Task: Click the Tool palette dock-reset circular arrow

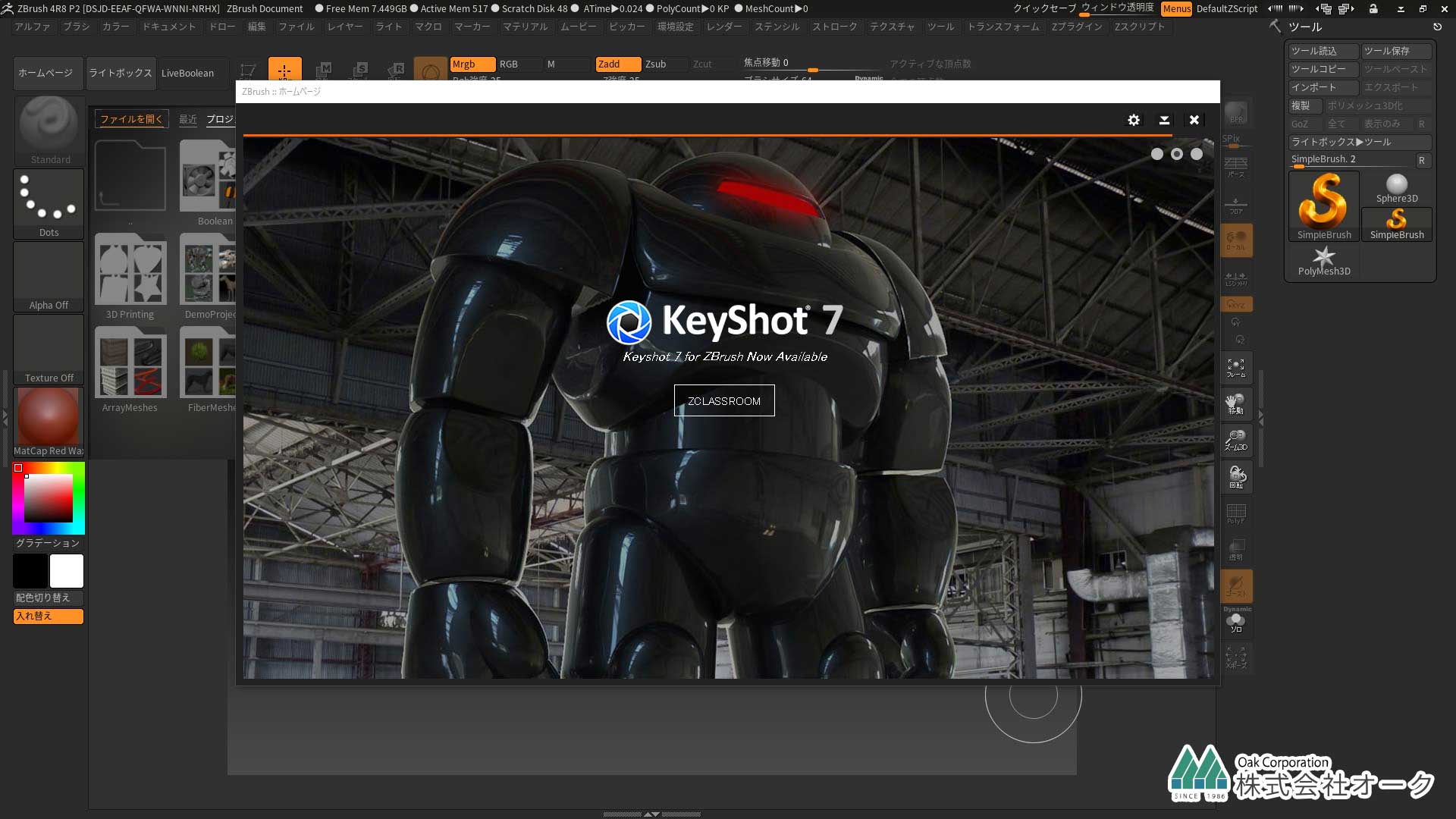Action: (x=1437, y=27)
